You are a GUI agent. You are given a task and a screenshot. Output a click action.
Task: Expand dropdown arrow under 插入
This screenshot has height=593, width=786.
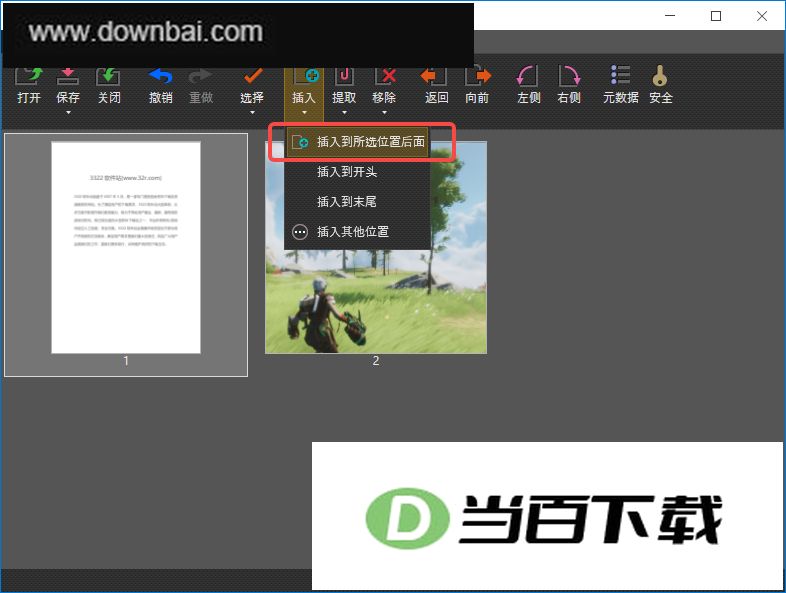coord(304,113)
